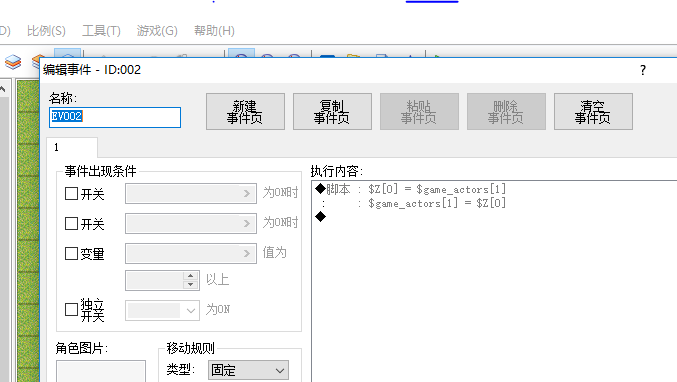Select the lowest map layer icon in the main toolbar
677x382 pixels.
(x=13, y=62)
